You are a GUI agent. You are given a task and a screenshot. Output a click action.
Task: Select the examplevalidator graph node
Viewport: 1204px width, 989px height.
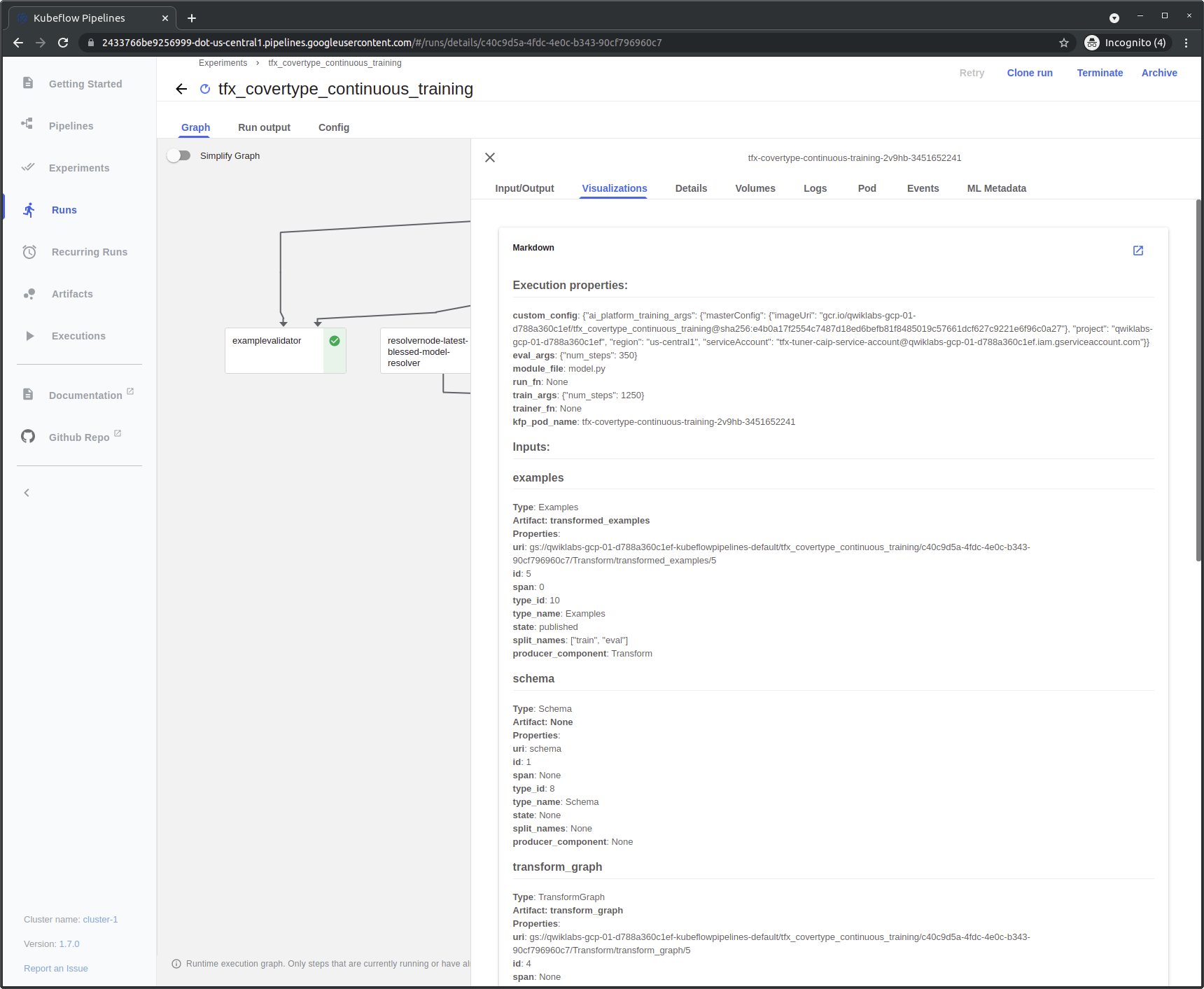click(285, 351)
